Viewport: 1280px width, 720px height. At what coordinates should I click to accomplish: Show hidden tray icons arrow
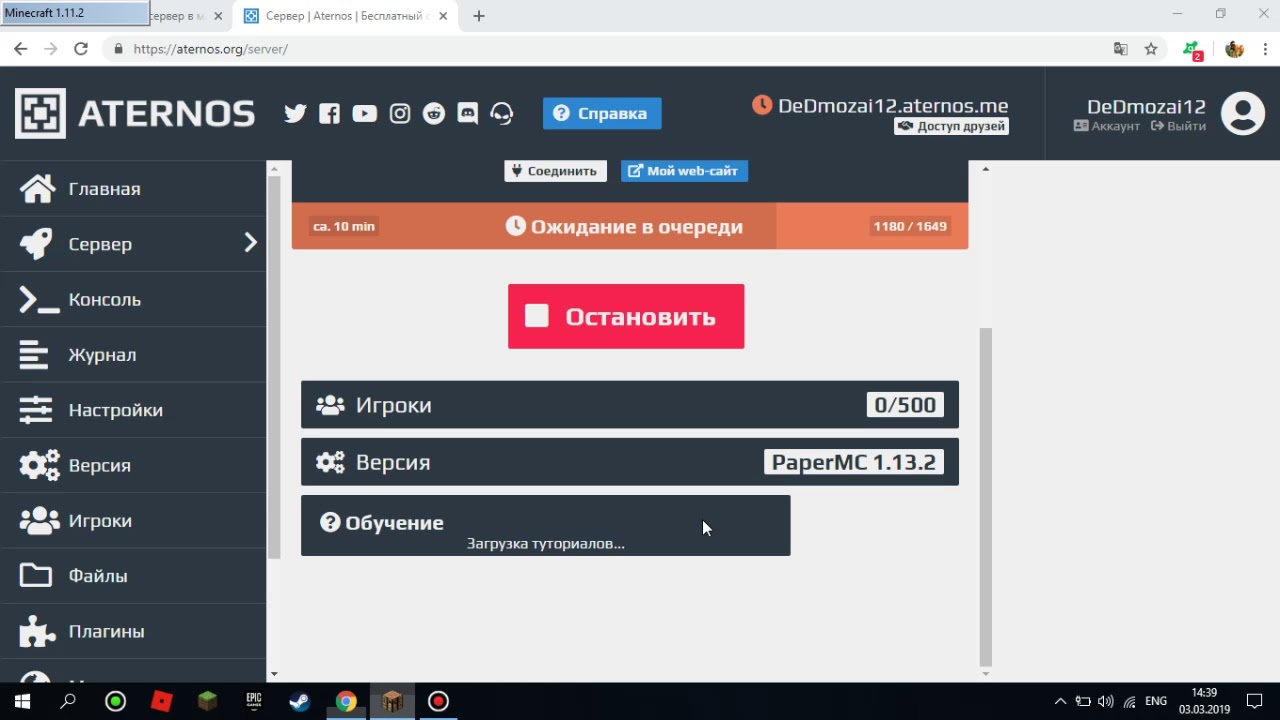pyautogui.click(x=1060, y=701)
